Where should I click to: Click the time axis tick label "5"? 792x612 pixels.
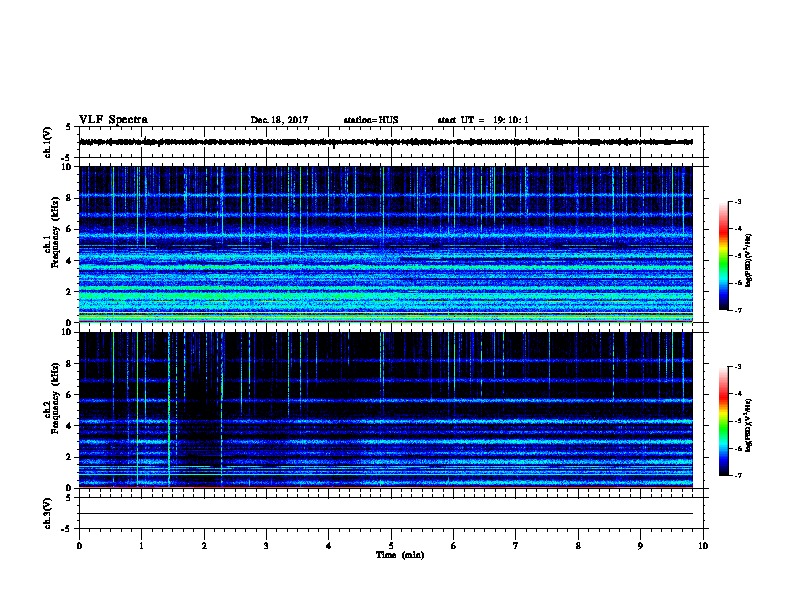pyautogui.click(x=391, y=546)
